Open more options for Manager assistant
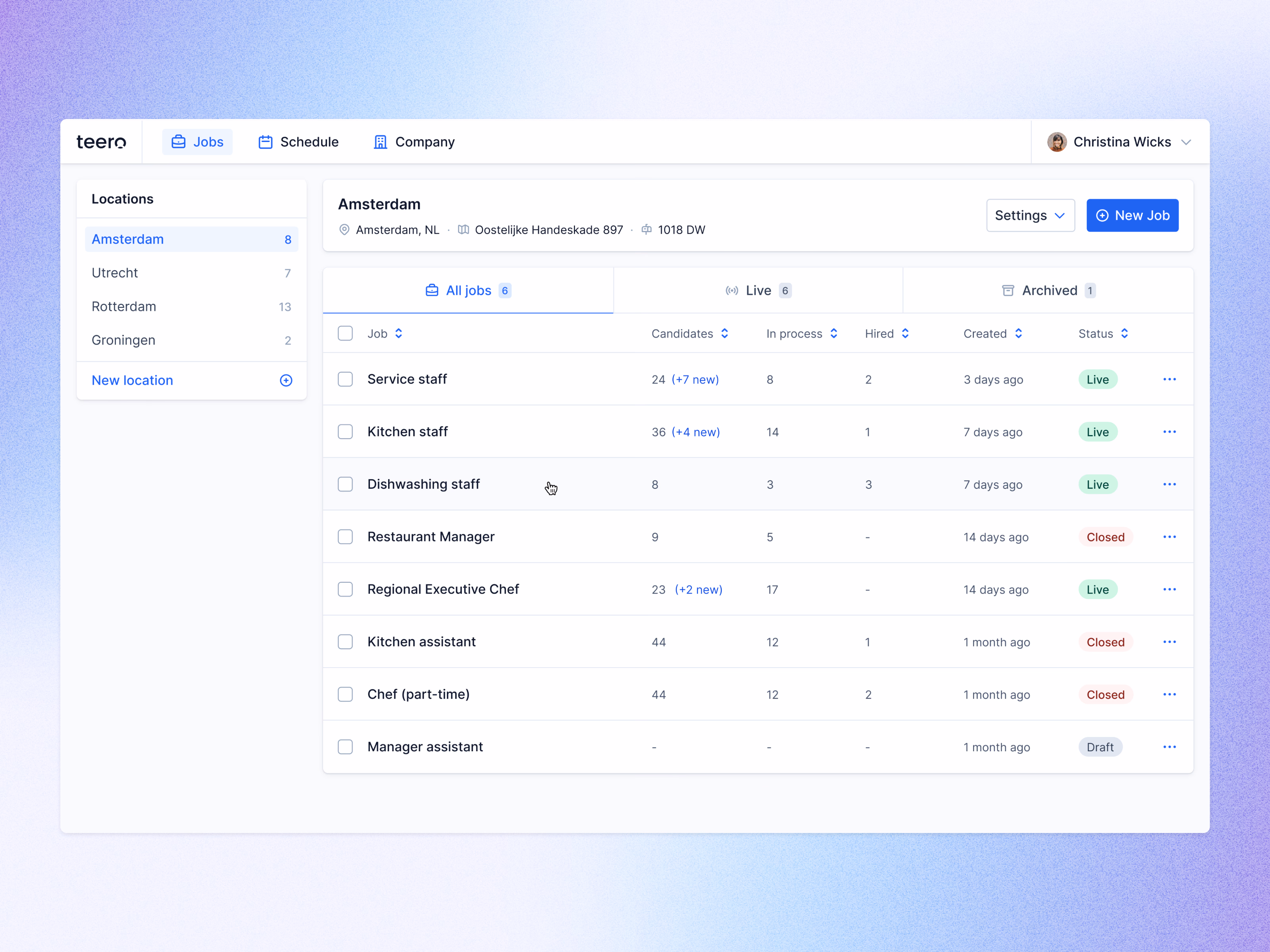The width and height of the screenshot is (1270, 952). point(1170,747)
